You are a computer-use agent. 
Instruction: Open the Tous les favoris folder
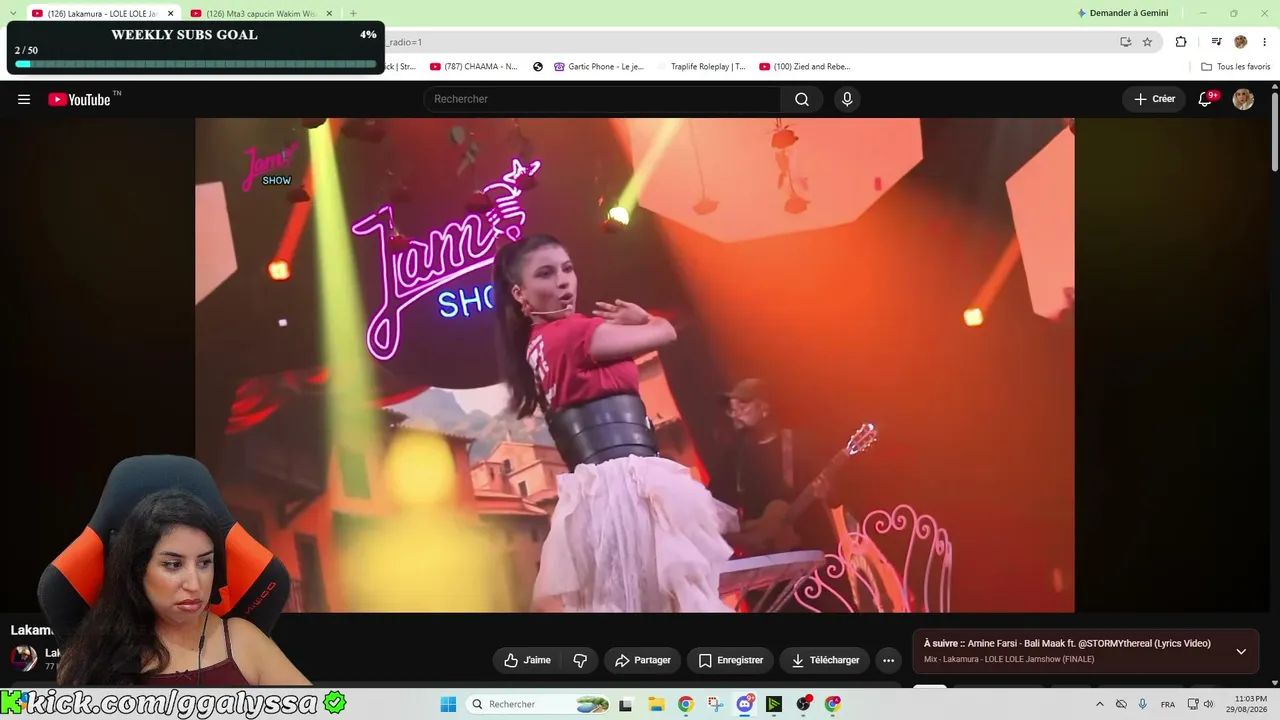(1235, 67)
